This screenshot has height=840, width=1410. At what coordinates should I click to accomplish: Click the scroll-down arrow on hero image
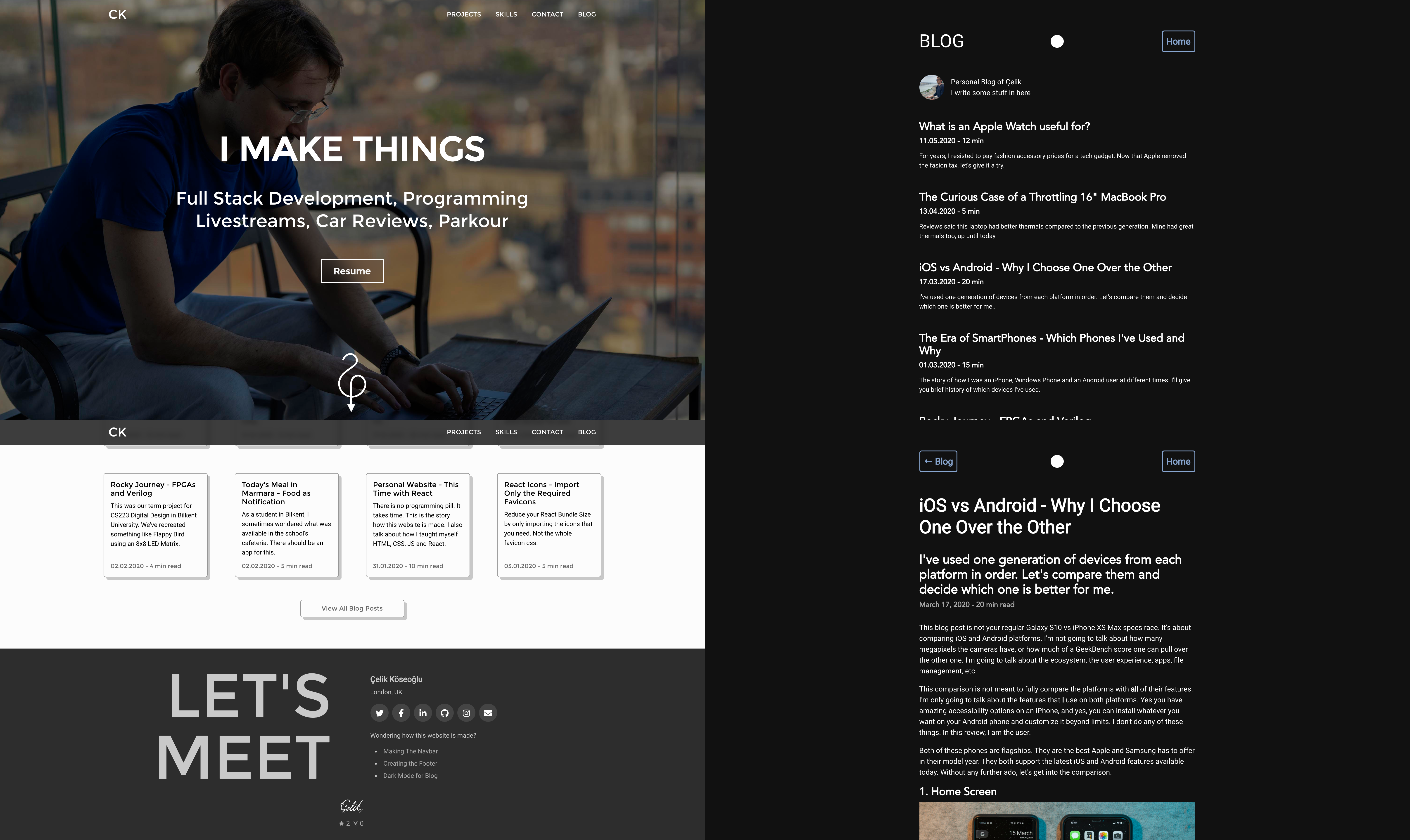352,383
